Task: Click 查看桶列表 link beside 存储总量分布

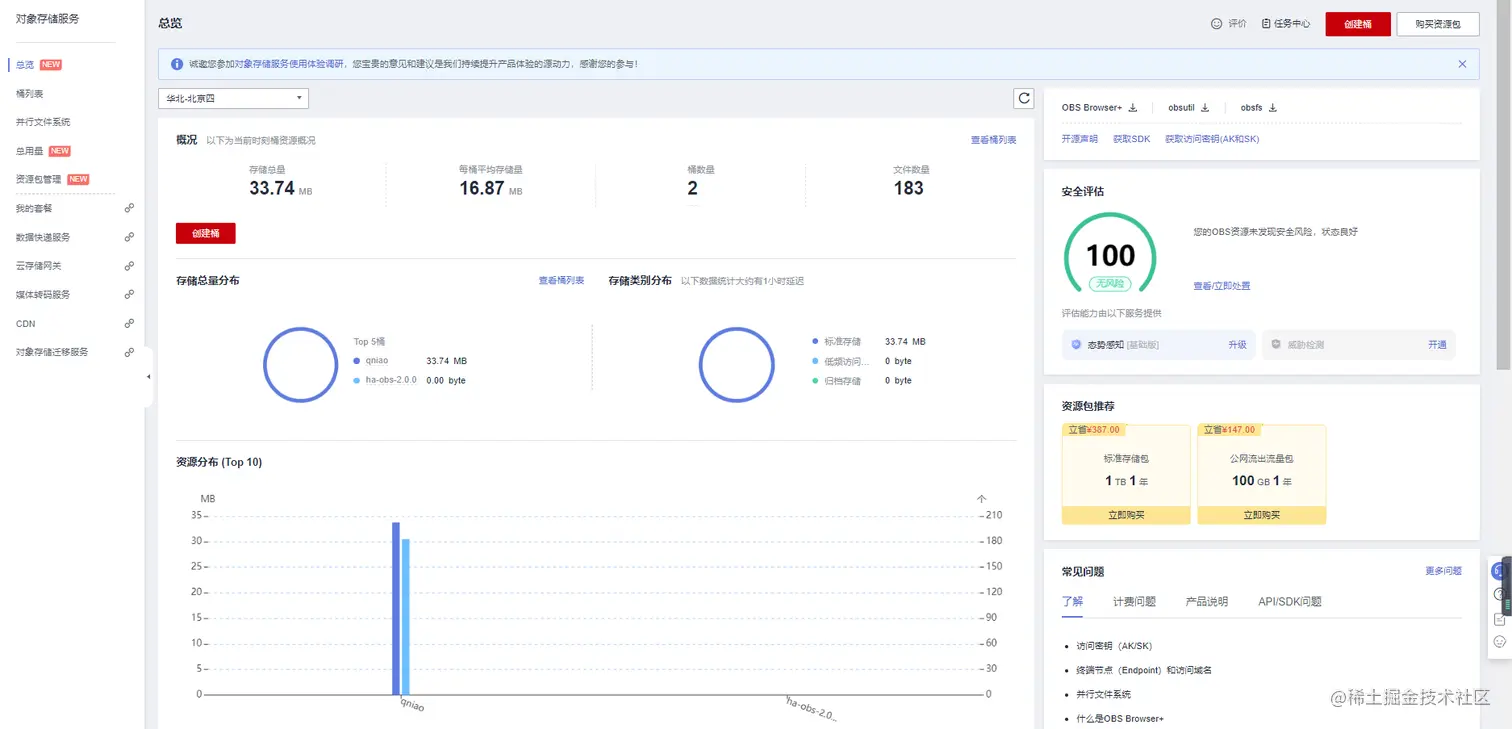Action: point(561,281)
